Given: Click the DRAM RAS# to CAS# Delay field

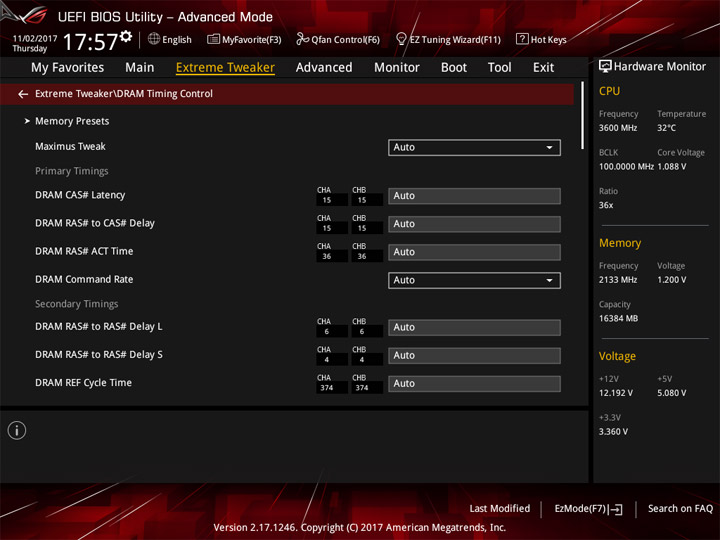Looking at the screenshot, I should 474,224.
